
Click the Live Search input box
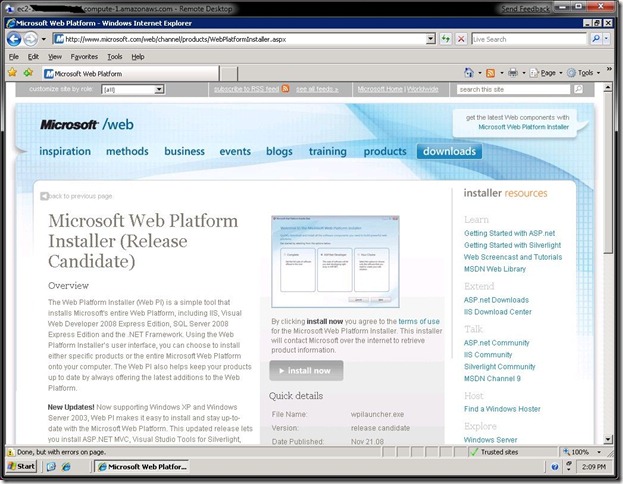pos(529,39)
